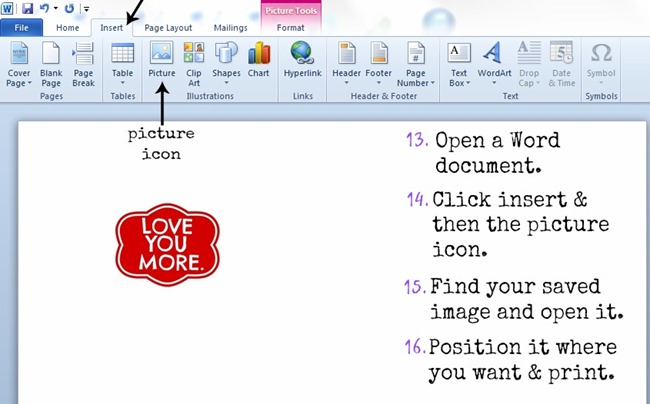Redo the last action

coord(70,8)
